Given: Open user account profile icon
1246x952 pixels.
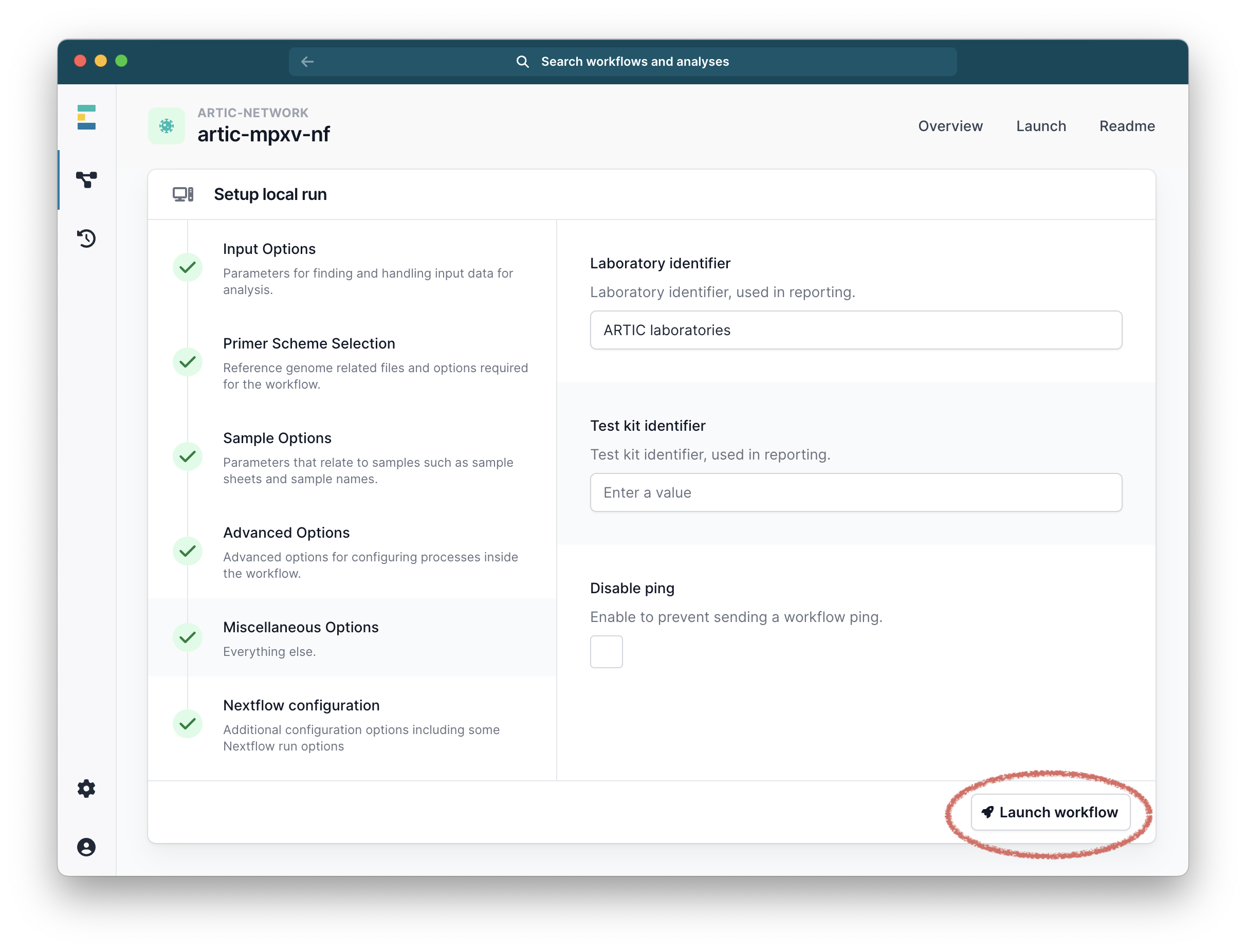Looking at the screenshot, I should pos(86,847).
